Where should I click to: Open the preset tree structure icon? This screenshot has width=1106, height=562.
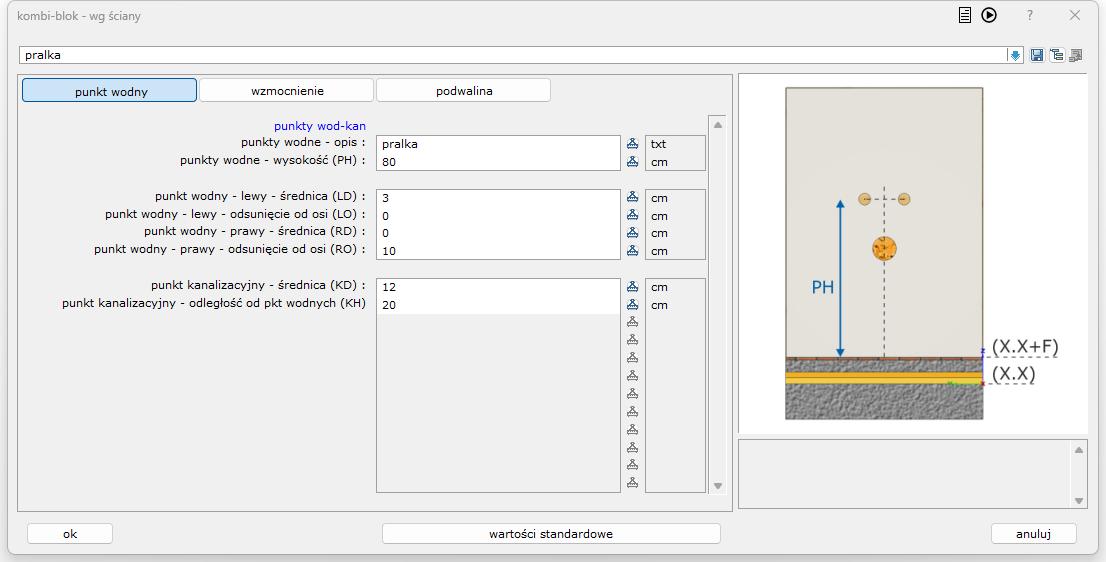tap(1056, 56)
